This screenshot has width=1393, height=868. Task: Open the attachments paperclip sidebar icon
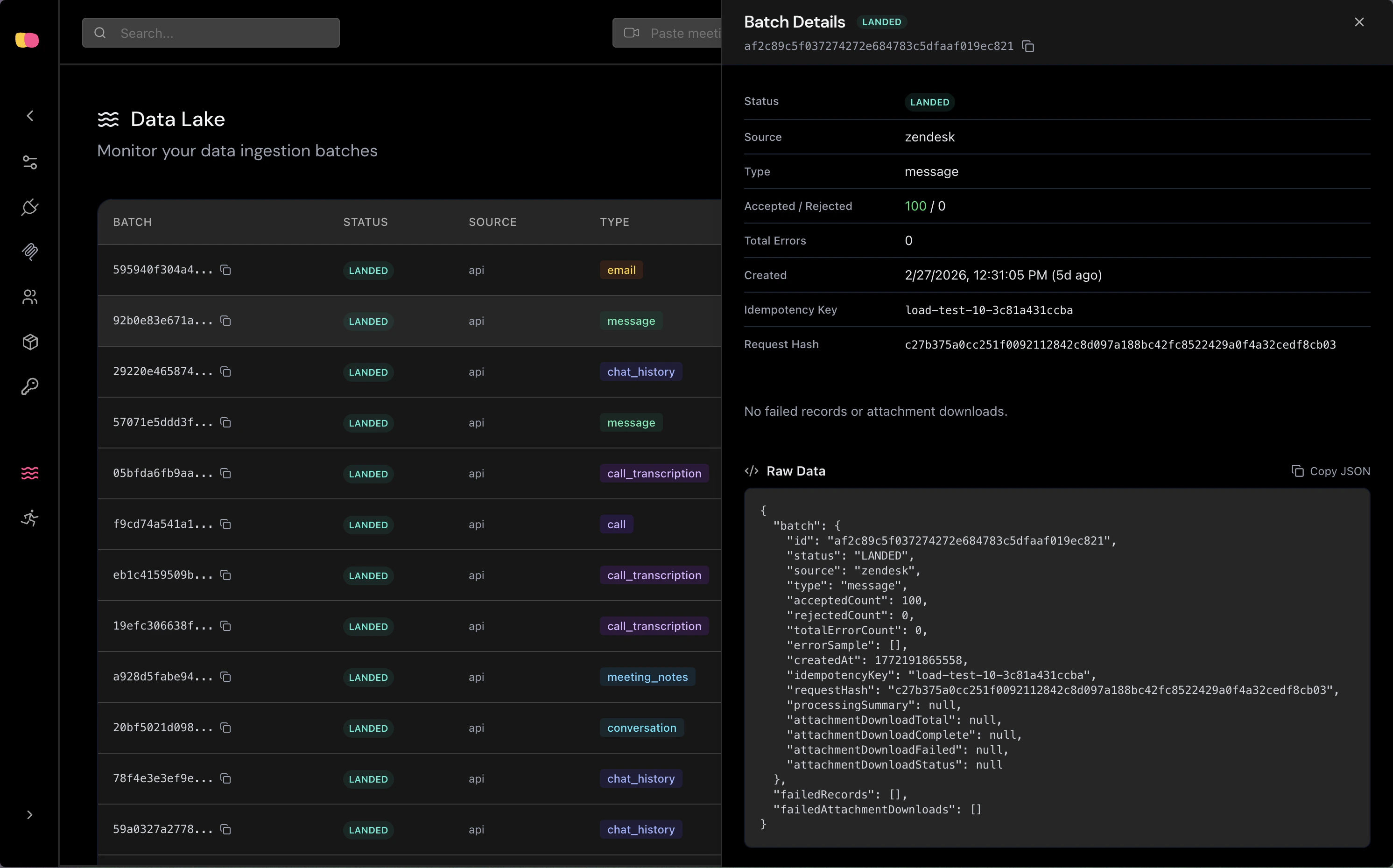click(30, 252)
